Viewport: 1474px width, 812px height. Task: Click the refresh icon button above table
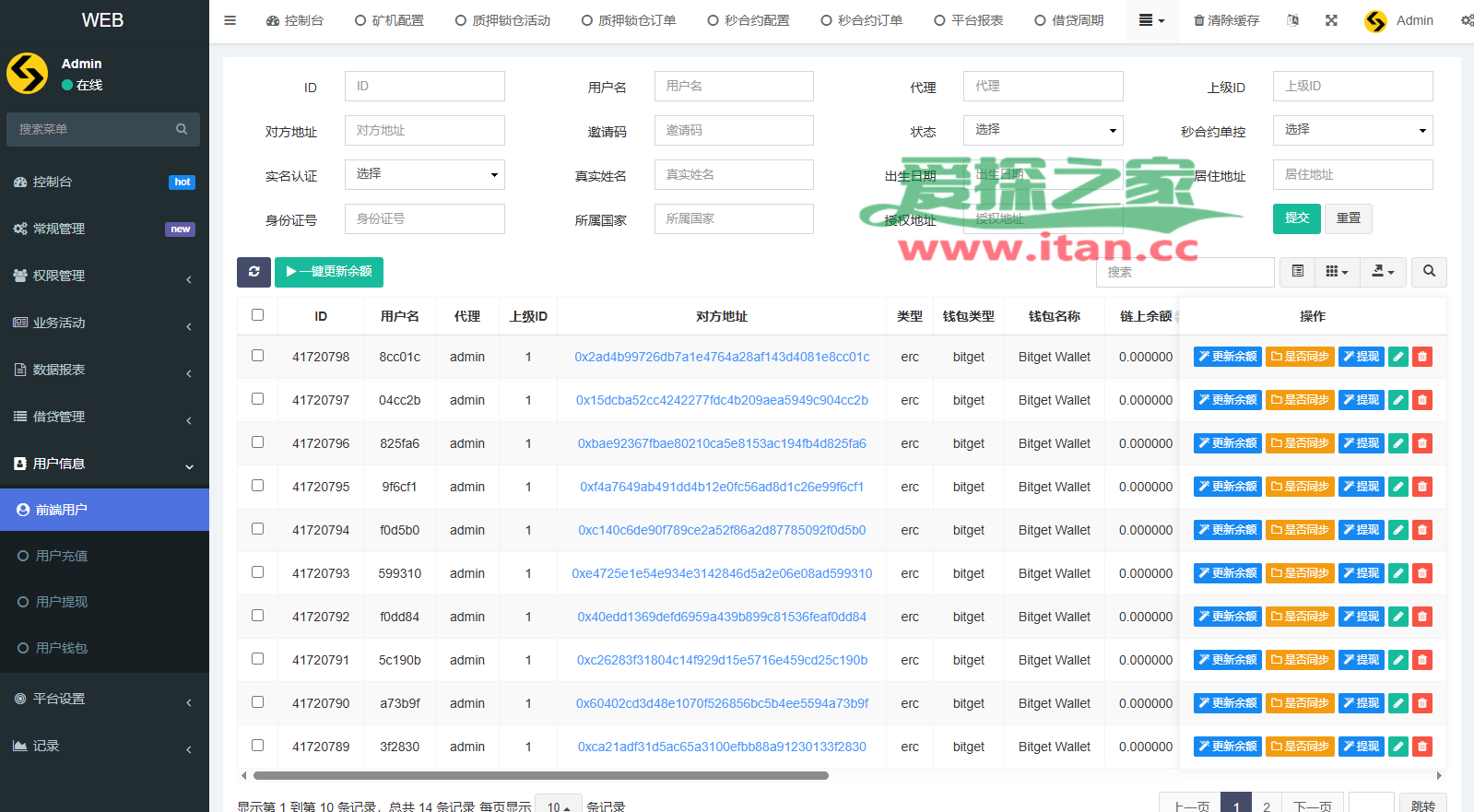(x=254, y=272)
